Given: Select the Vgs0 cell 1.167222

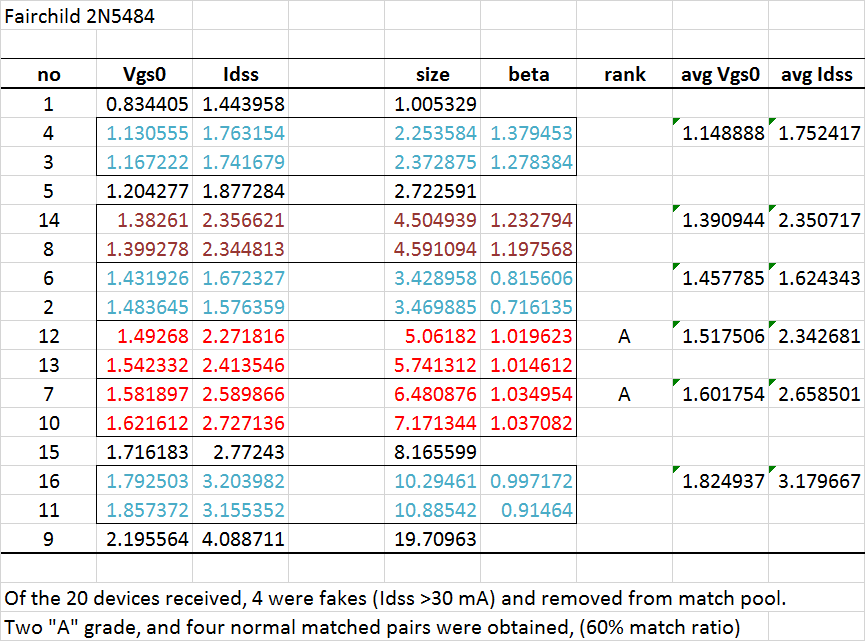Looking at the screenshot, I should pyautogui.click(x=145, y=162).
